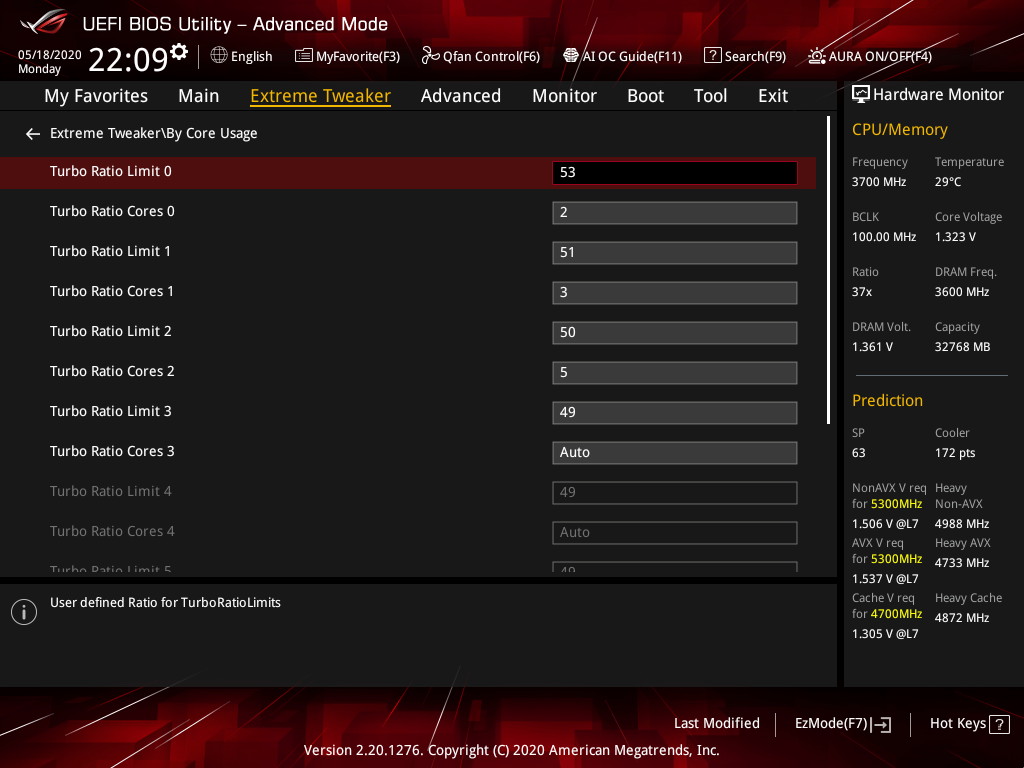Open Hot Keys question mark icon
This screenshot has width=1024, height=768.
point(999,724)
